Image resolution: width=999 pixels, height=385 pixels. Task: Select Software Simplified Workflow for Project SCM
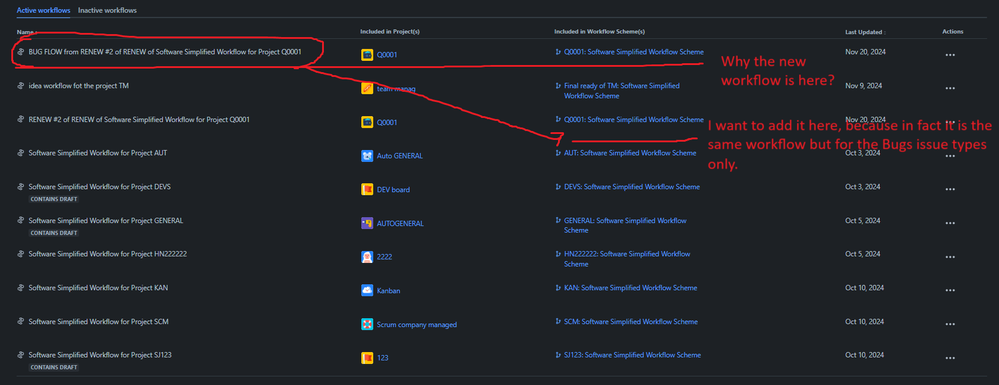(98, 321)
